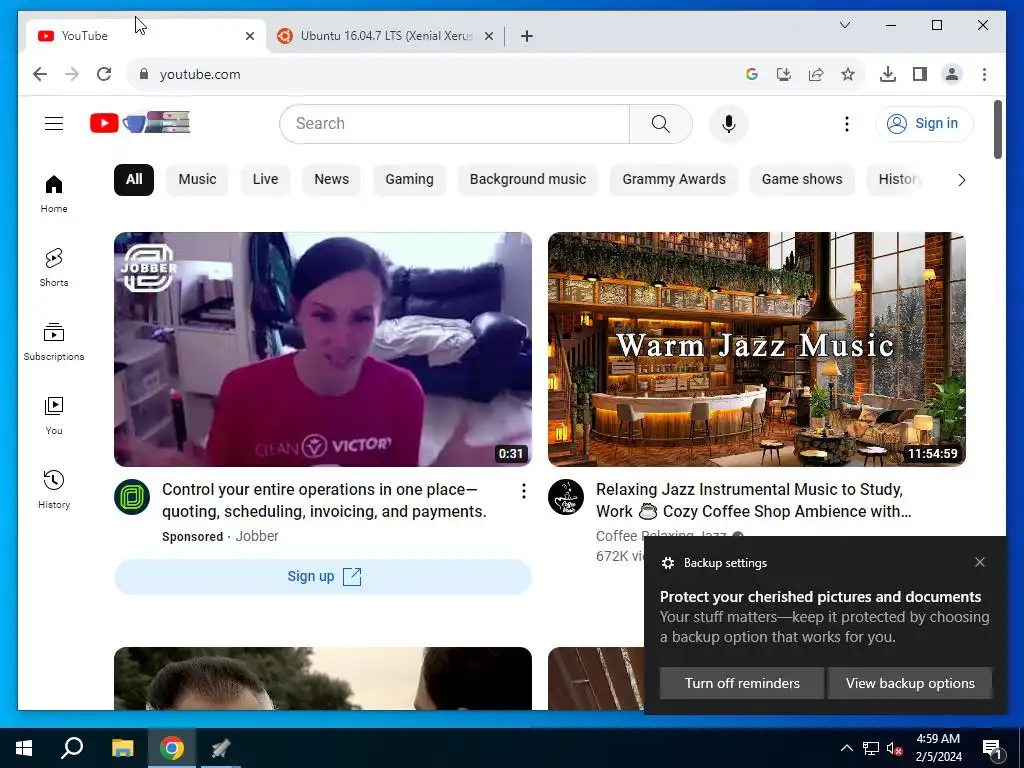Viewport: 1024px width, 768px height.
Task: Click the Sign up ad button
Action: [323, 577]
